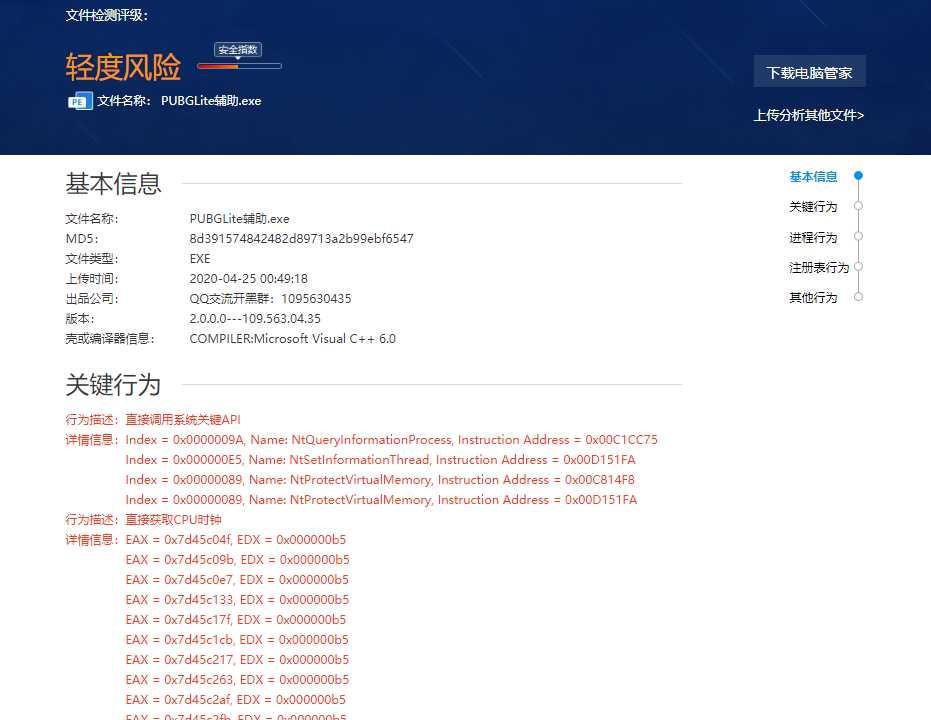Jump to 关键行为 section in side navigation
This screenshot has width=931, height=720.
point(813,207)
